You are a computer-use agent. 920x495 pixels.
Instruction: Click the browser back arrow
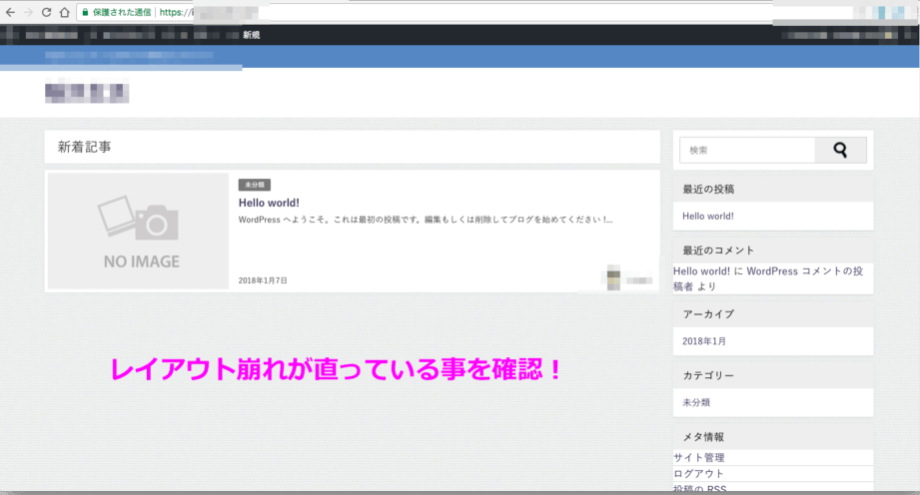[x=9, y=12]
